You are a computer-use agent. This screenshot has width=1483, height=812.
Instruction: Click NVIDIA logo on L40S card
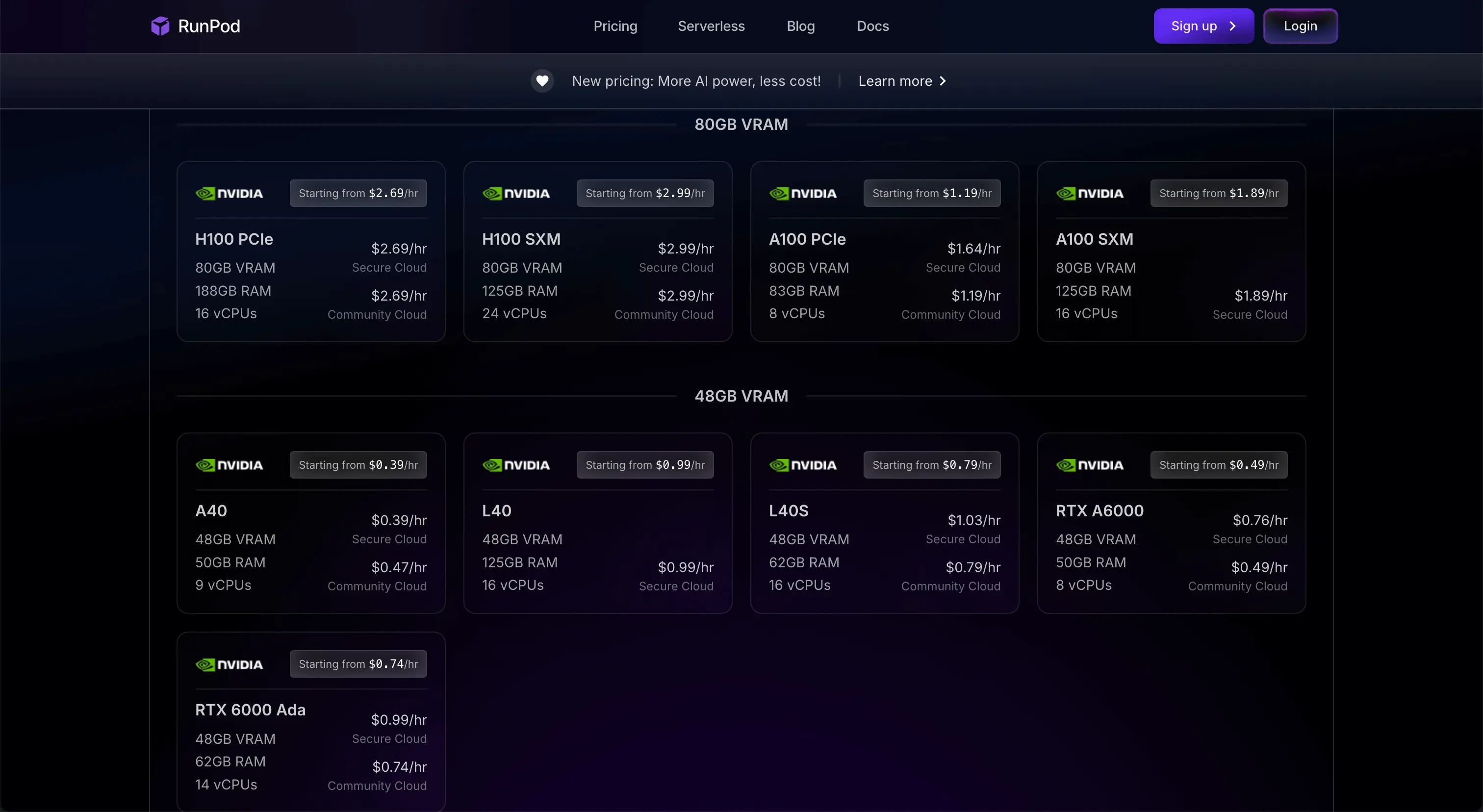pos(802,465)
